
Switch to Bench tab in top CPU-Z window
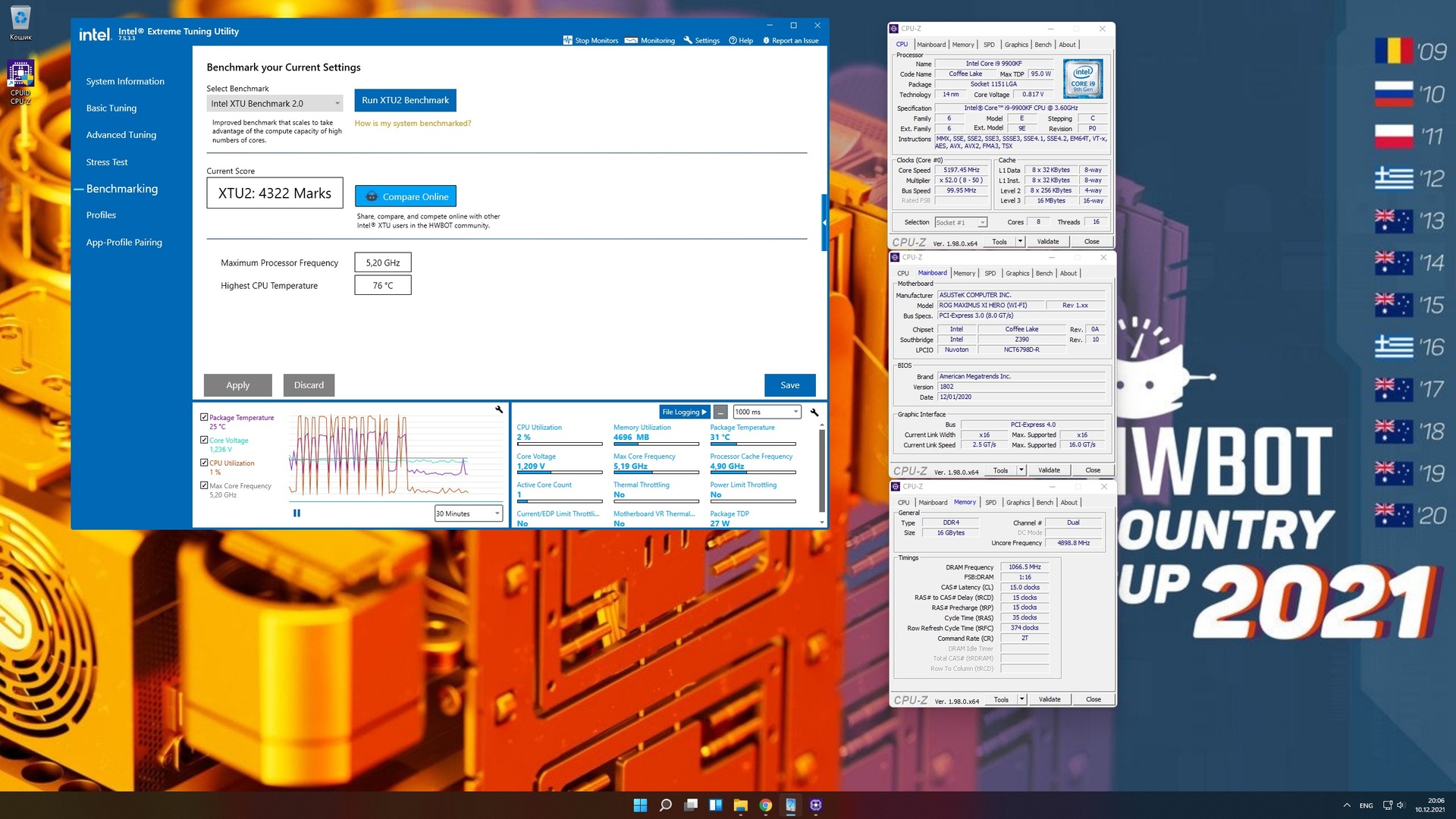click(1043, 45)
